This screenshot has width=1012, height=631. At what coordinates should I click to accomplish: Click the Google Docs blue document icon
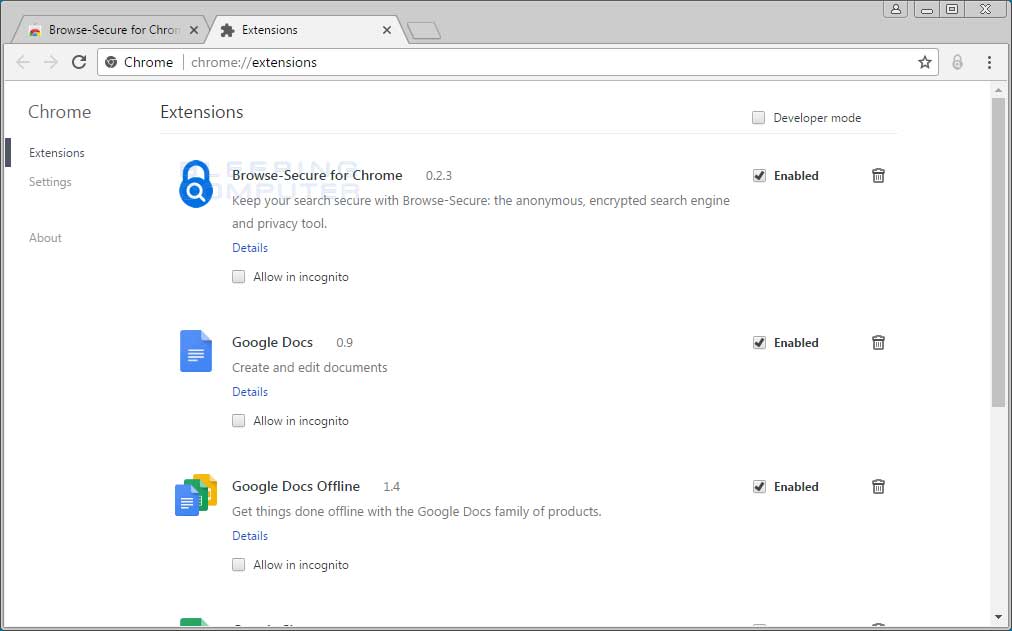196,351
